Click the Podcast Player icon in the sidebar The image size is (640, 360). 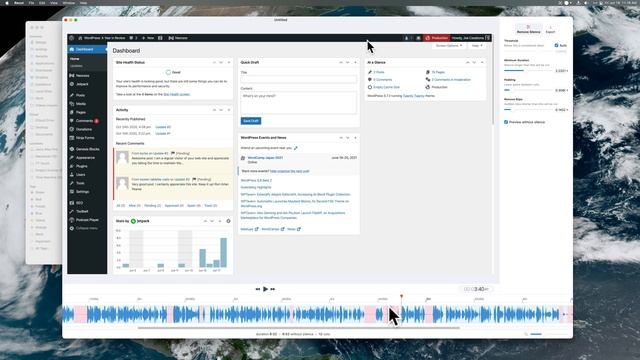(x=72, y=220)
